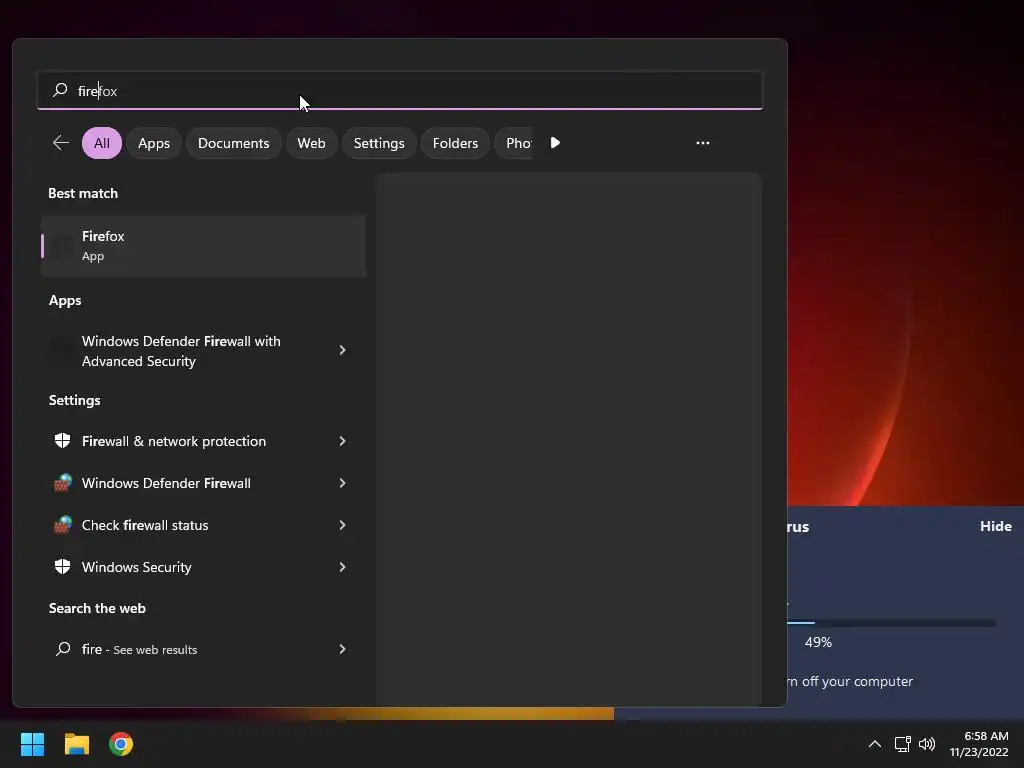Click the firewall globe icon beside Windows Defender Firewall
This screenshot has height=768, width=1024.
[62, 483]
